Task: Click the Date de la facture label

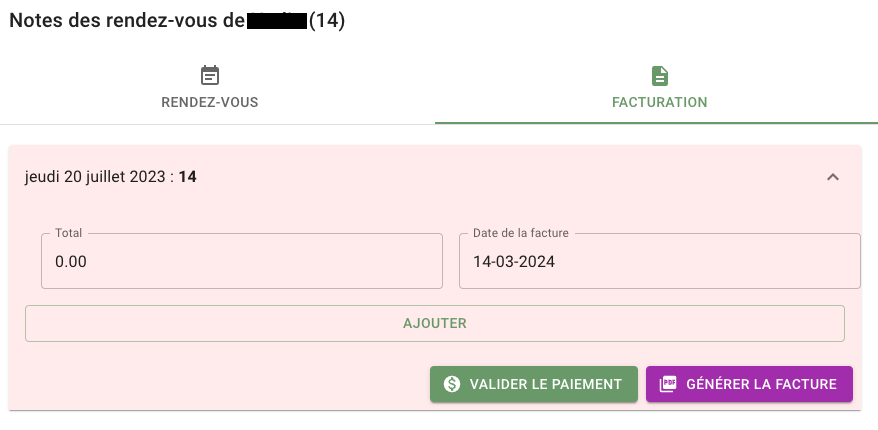Action: pos(521,233)
